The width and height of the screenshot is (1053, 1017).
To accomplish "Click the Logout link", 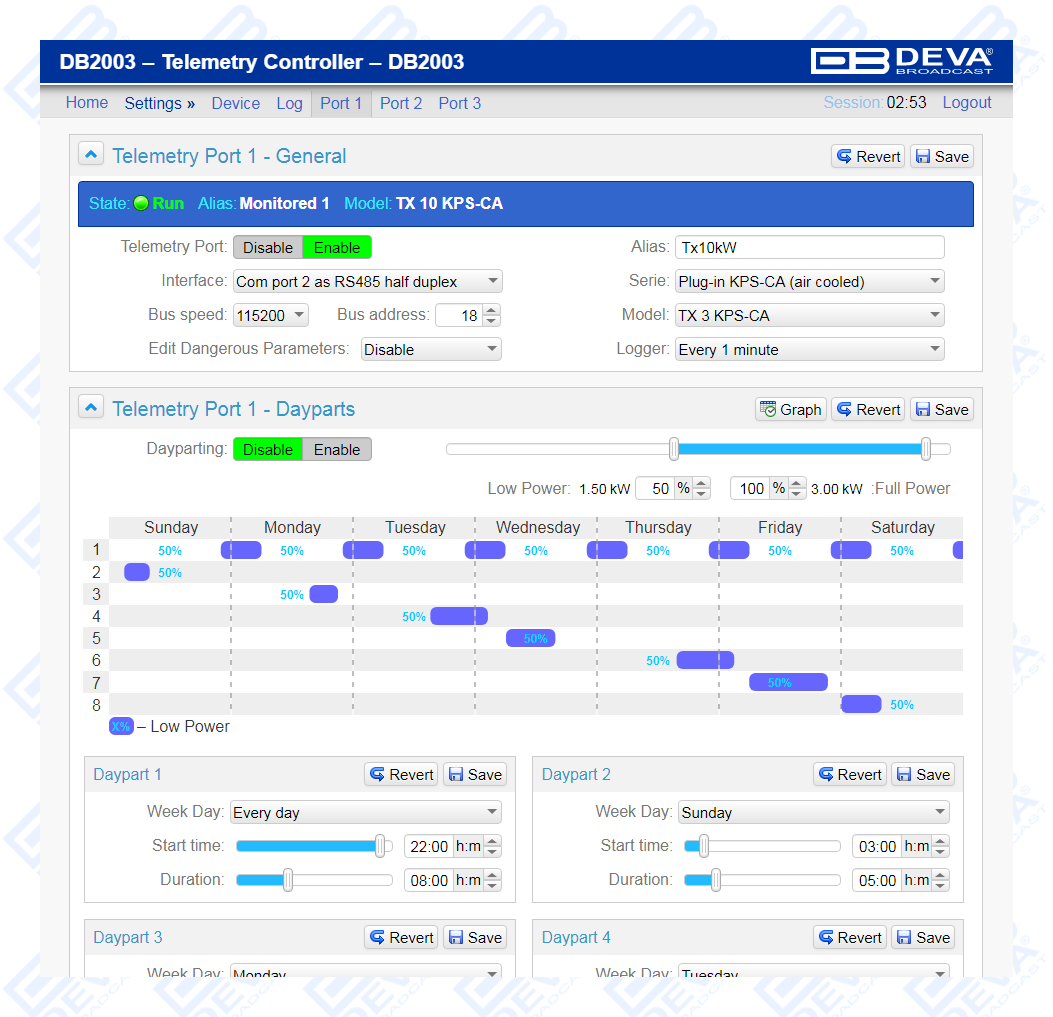I will click(x=966, y=102).
